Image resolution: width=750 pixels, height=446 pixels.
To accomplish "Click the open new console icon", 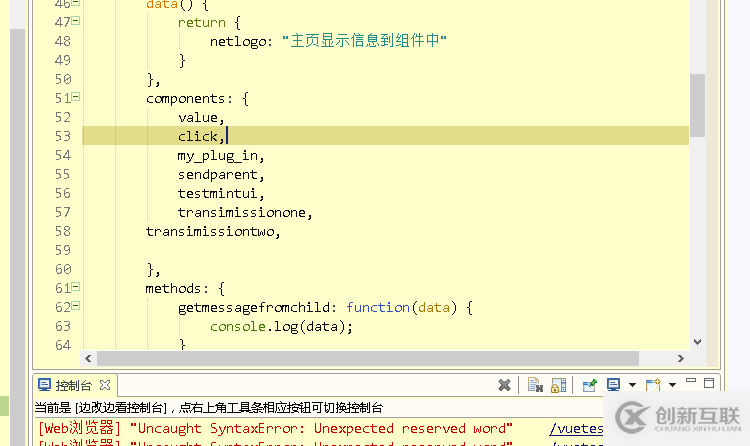I will point(652,385).
